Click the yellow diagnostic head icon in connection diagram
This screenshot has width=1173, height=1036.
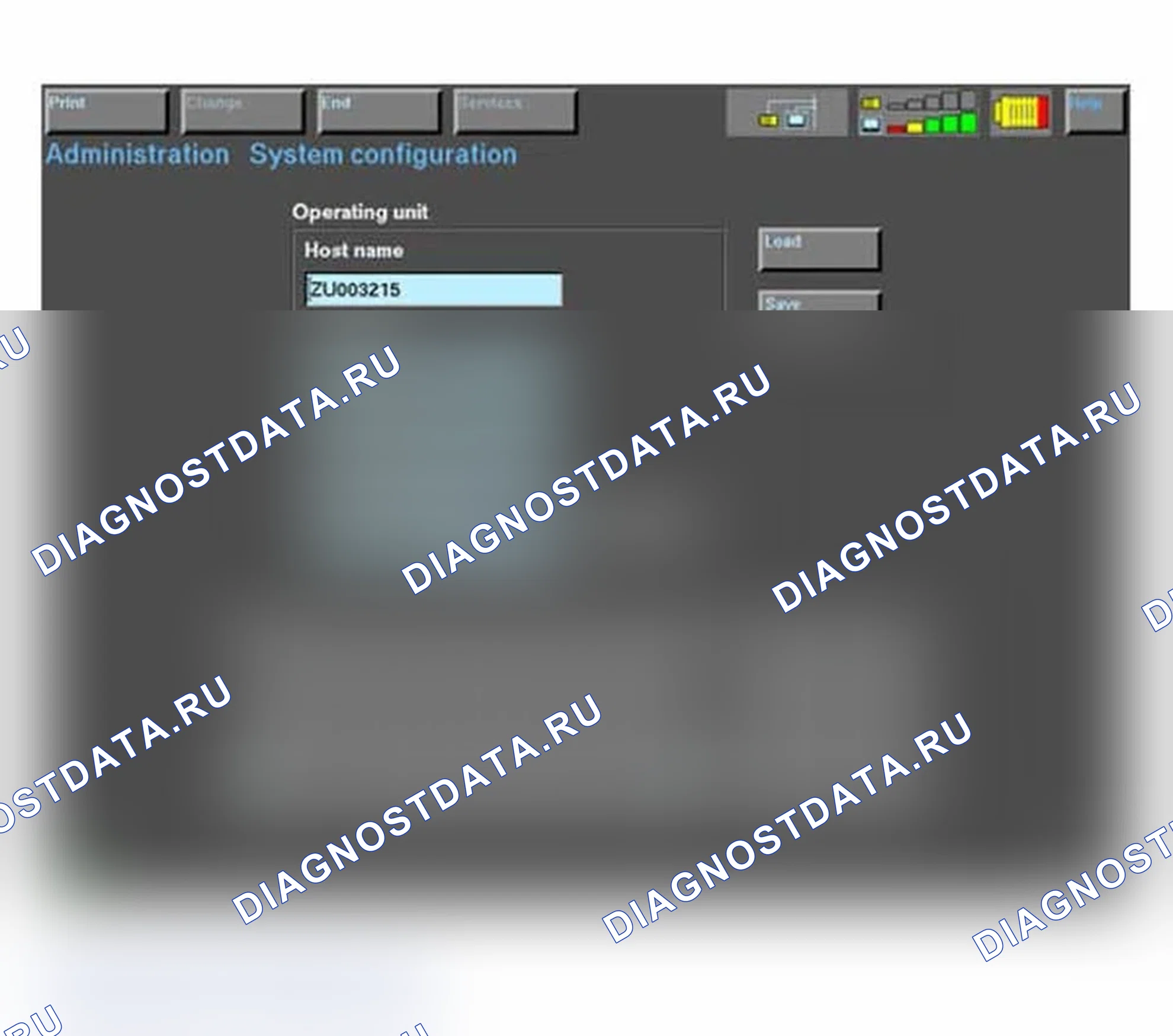coord(768,121)
